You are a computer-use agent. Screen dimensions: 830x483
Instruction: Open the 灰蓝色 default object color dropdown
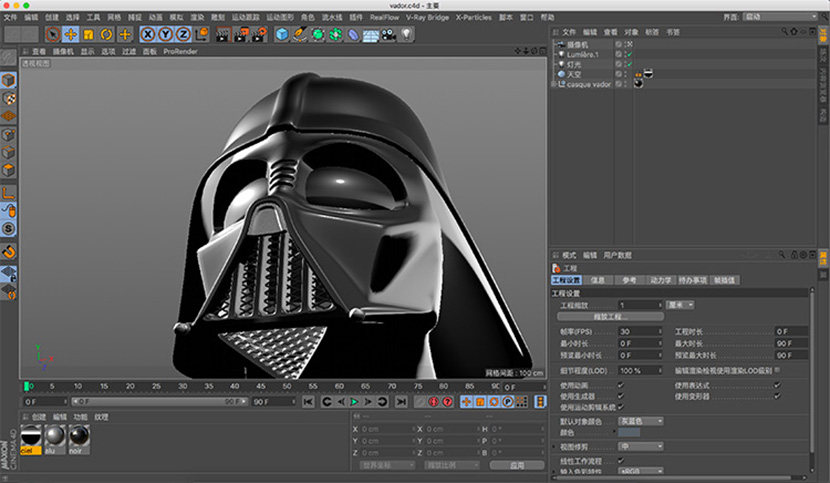[640, 421]
